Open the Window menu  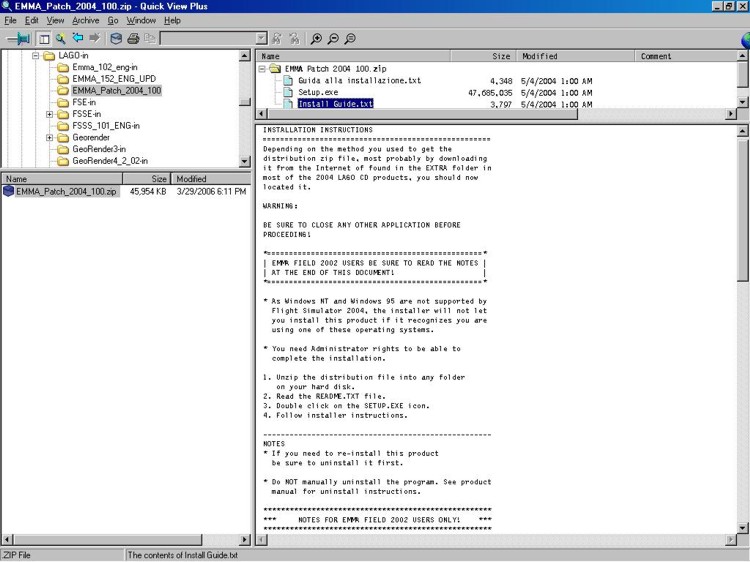pyautogui.click(x=141, y=21)
